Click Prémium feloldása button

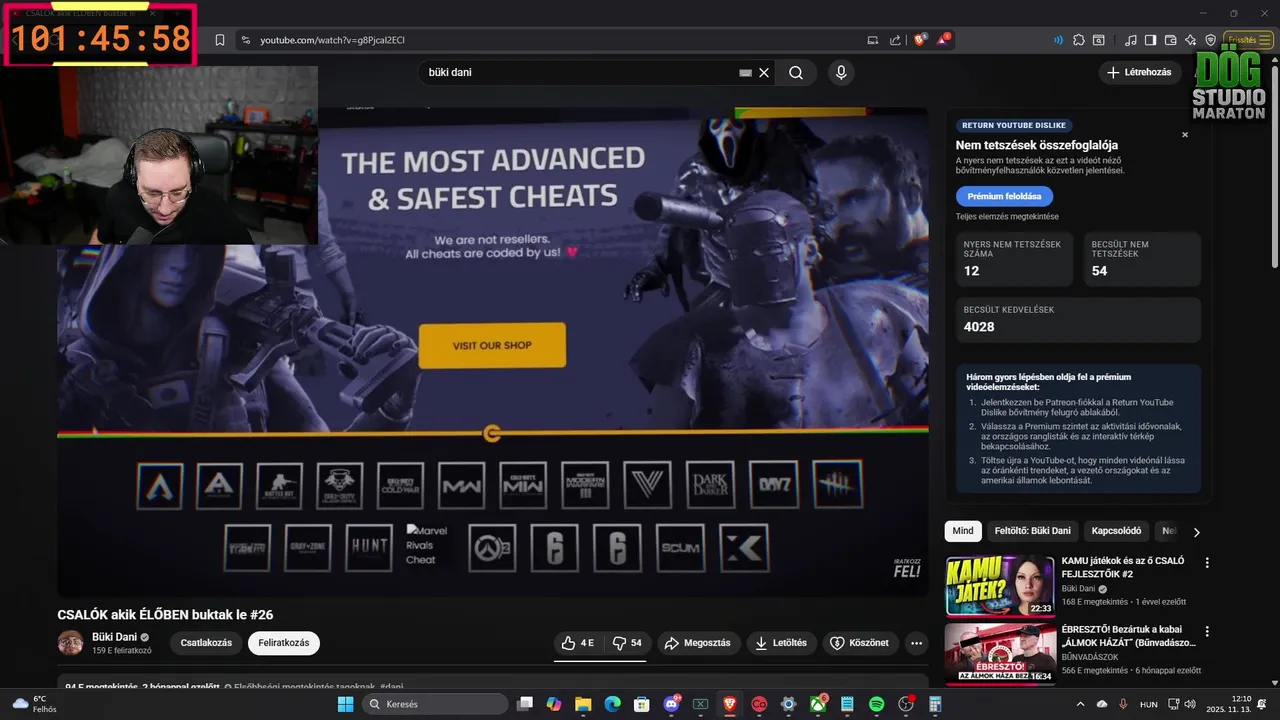point(1004,196)
